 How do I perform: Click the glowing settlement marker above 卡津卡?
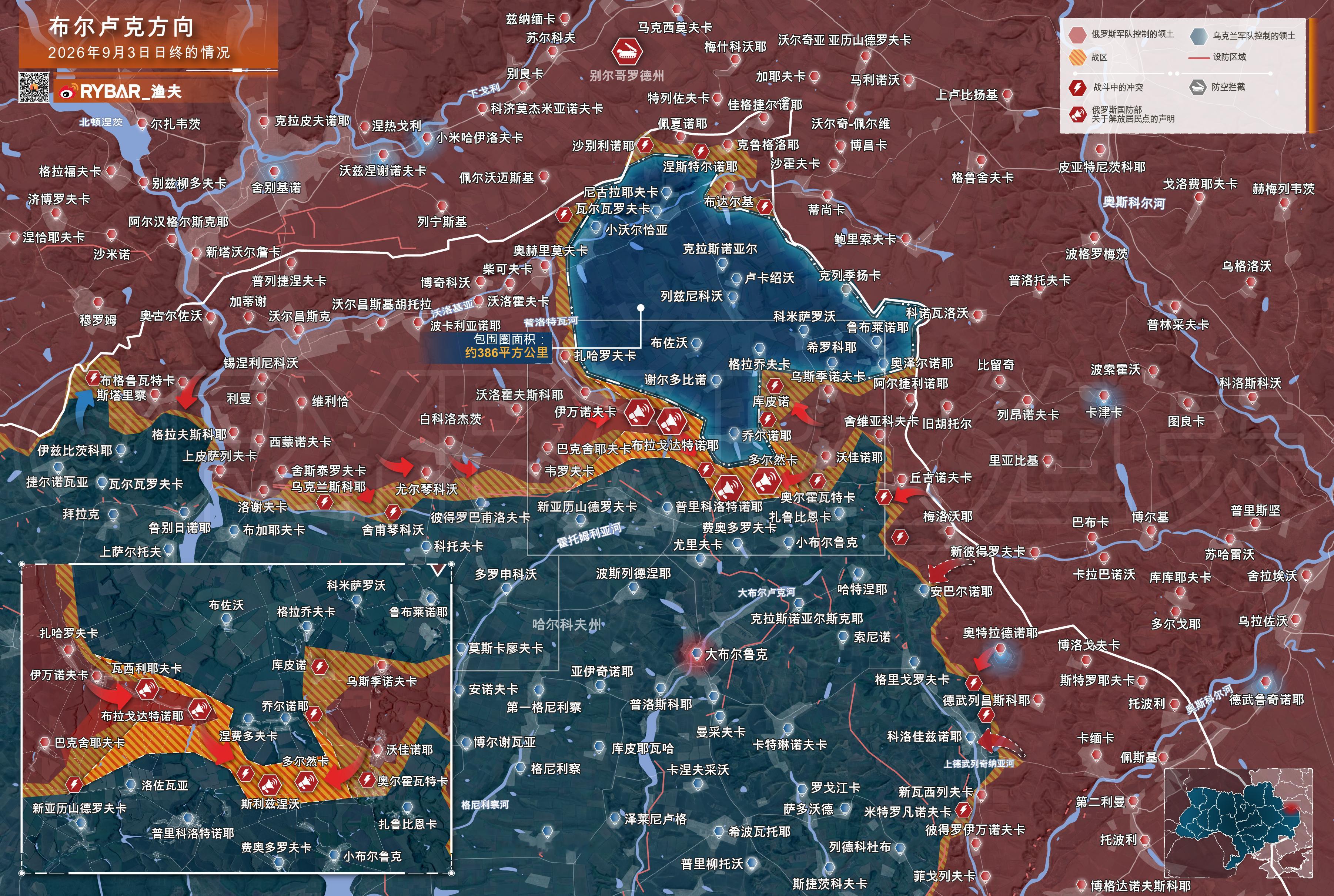click(x=1104, y=396)
